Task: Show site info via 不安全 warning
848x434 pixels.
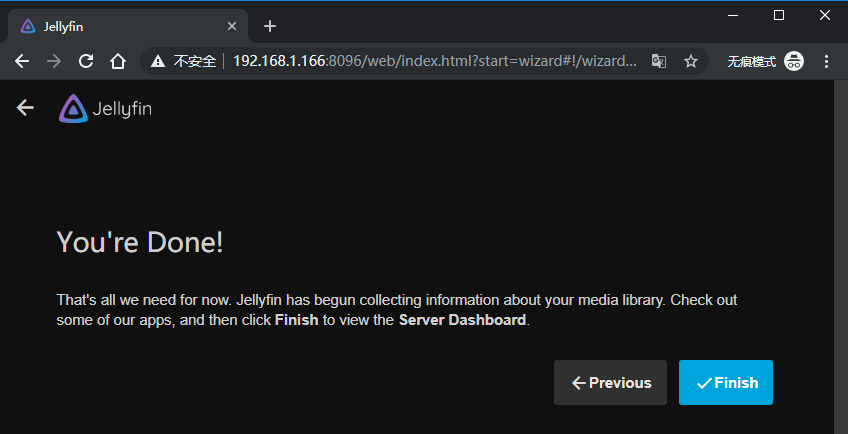Action: (185, 61)
